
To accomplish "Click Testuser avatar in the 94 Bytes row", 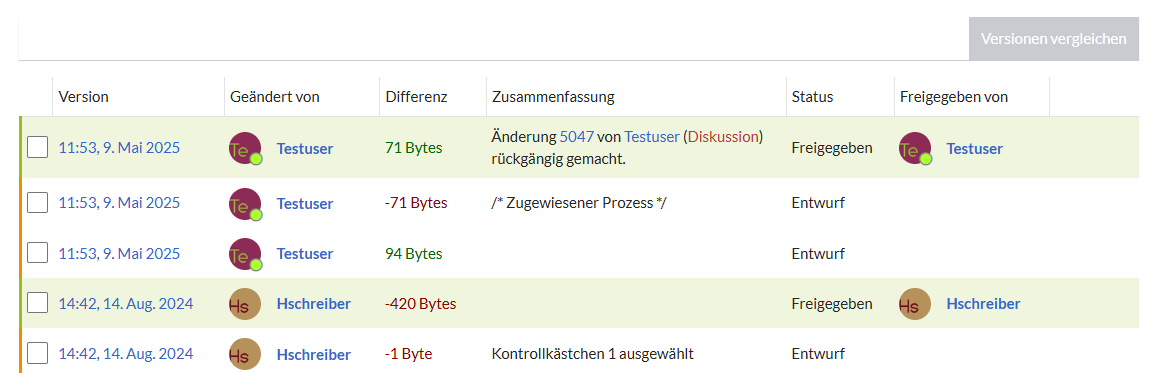I will click(x=246, y=254).
